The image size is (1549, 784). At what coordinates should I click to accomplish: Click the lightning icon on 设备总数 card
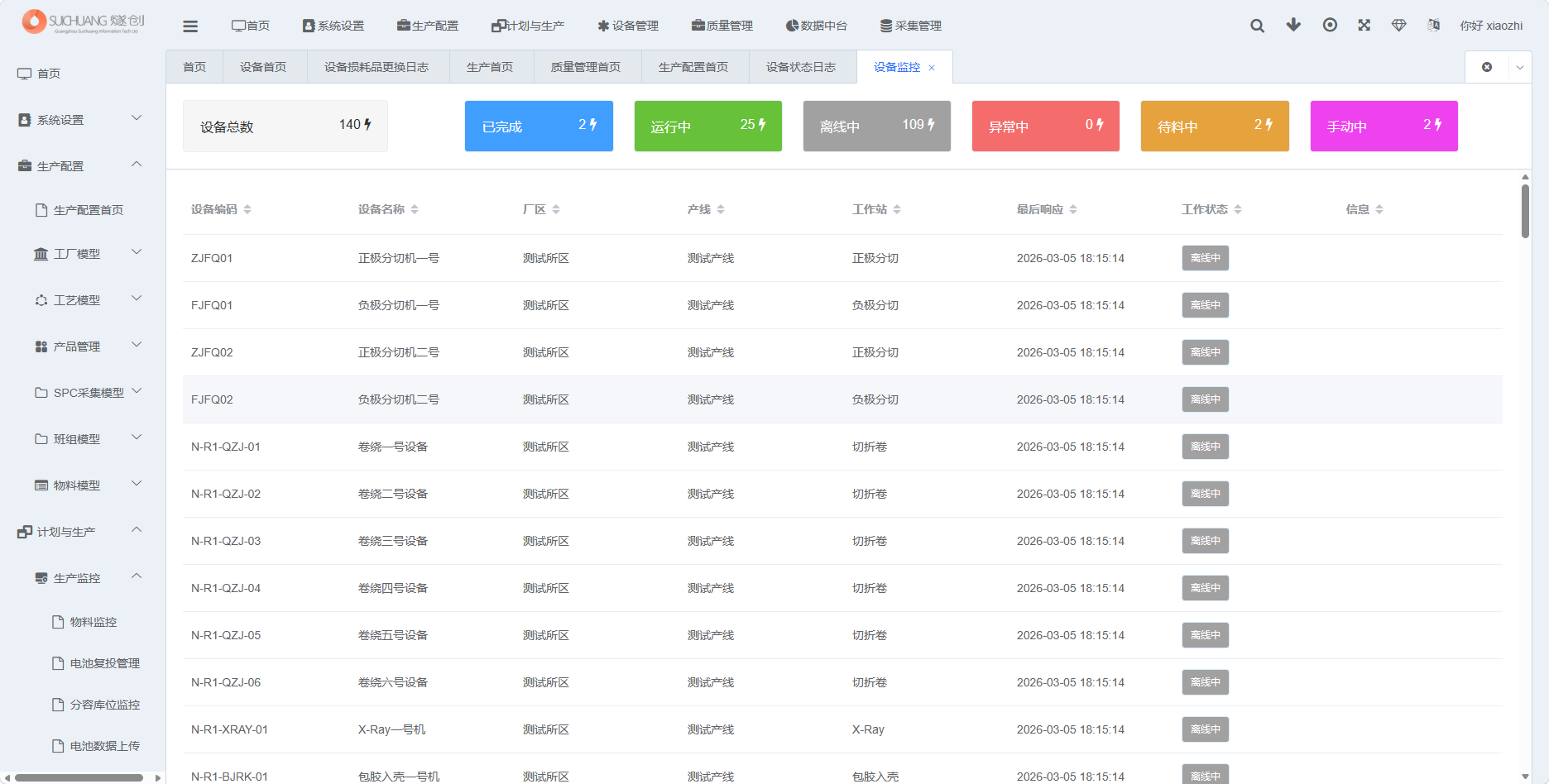click(x=367, y=124)
